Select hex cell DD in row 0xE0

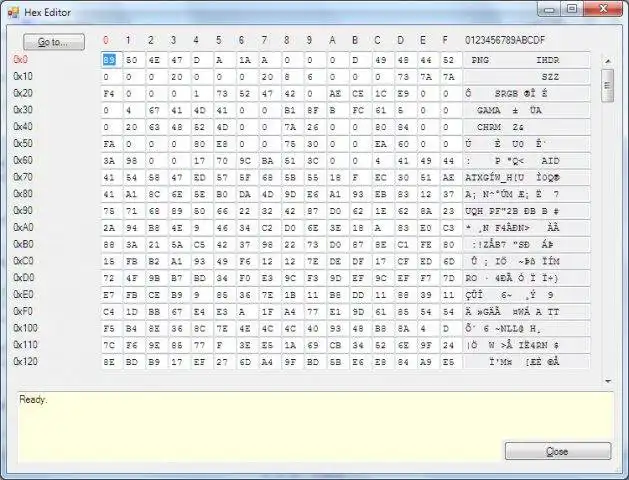coord(358,295)
